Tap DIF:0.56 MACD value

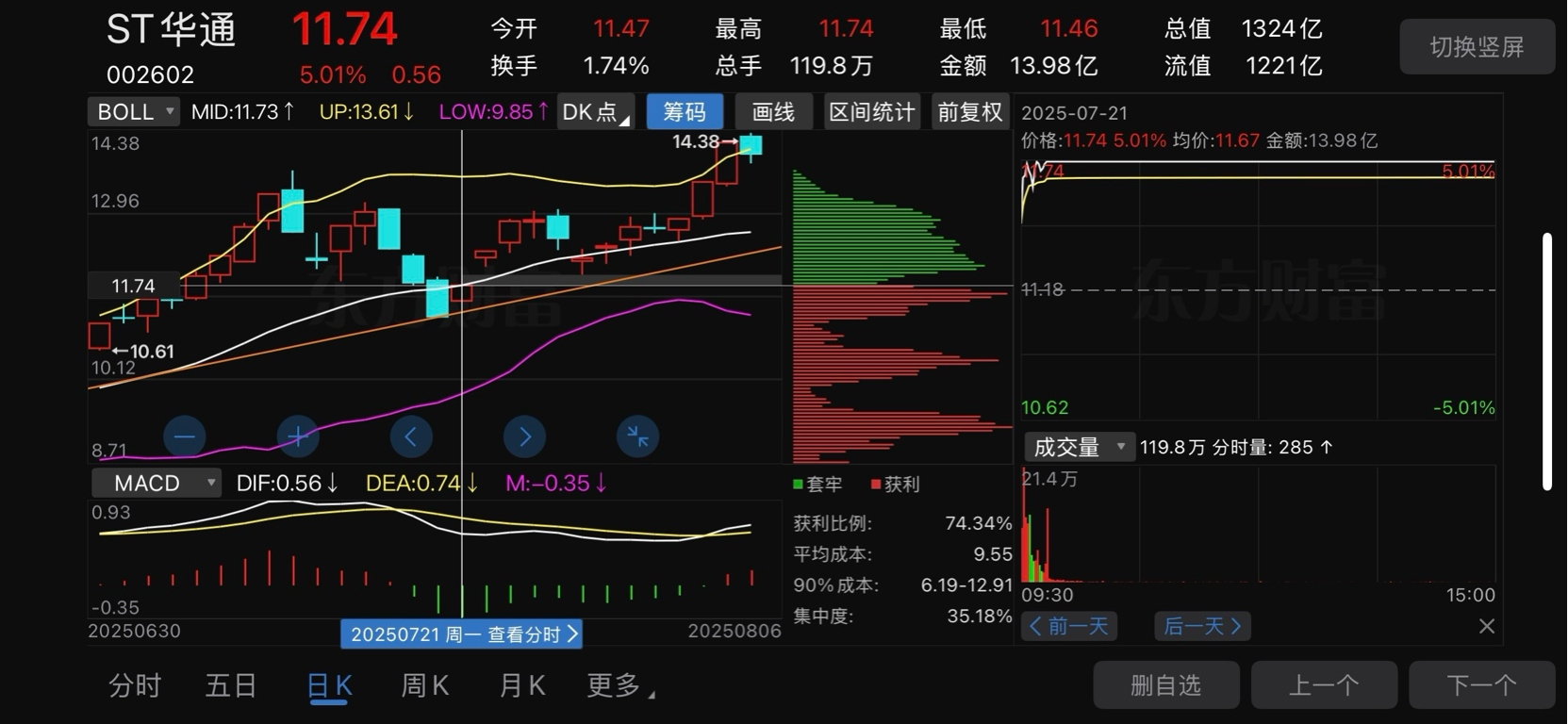pyautogui.click(x=288, y=483)
